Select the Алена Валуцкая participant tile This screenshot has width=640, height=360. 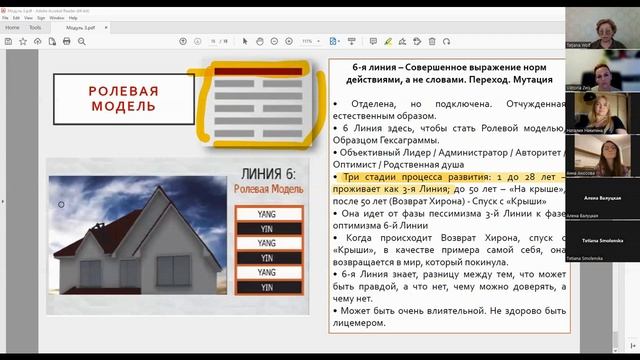[x=602, y=198]
